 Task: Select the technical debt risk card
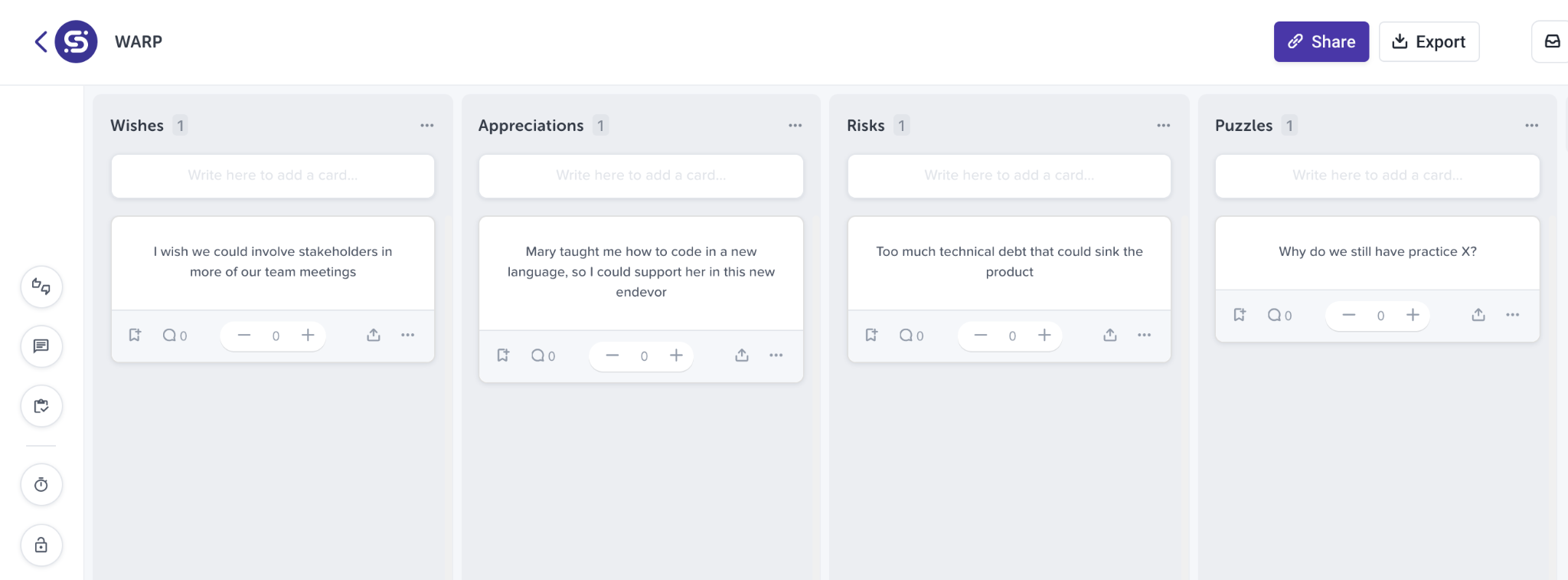pos(1008,261)
